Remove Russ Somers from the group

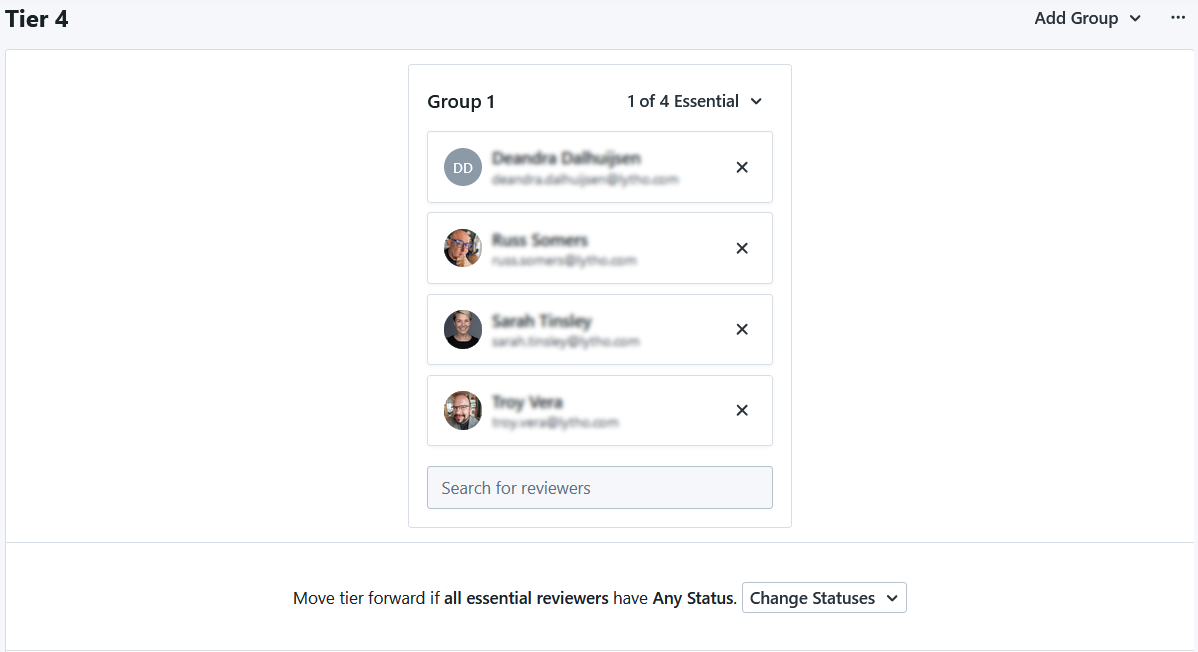point(742,248)
